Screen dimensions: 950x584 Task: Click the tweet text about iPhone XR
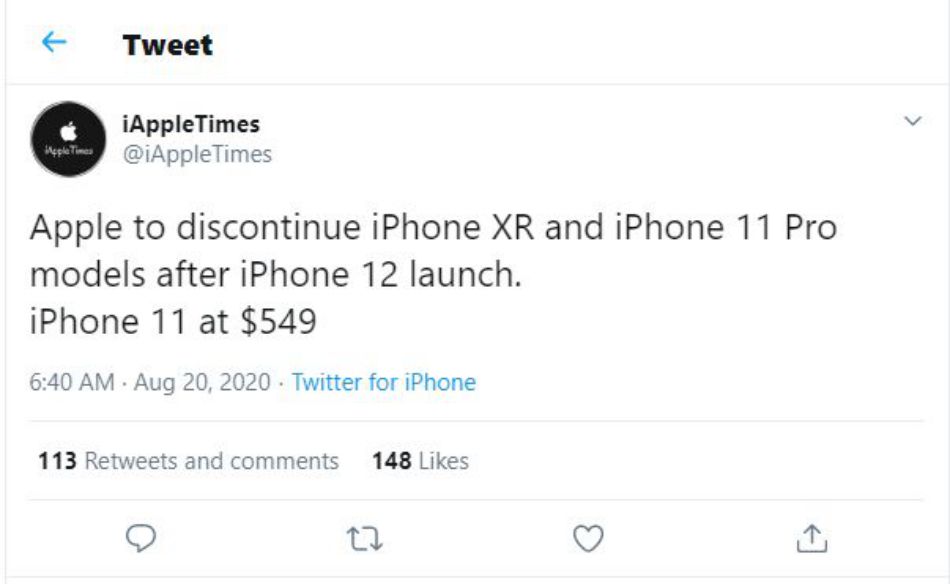pos(433,251)
